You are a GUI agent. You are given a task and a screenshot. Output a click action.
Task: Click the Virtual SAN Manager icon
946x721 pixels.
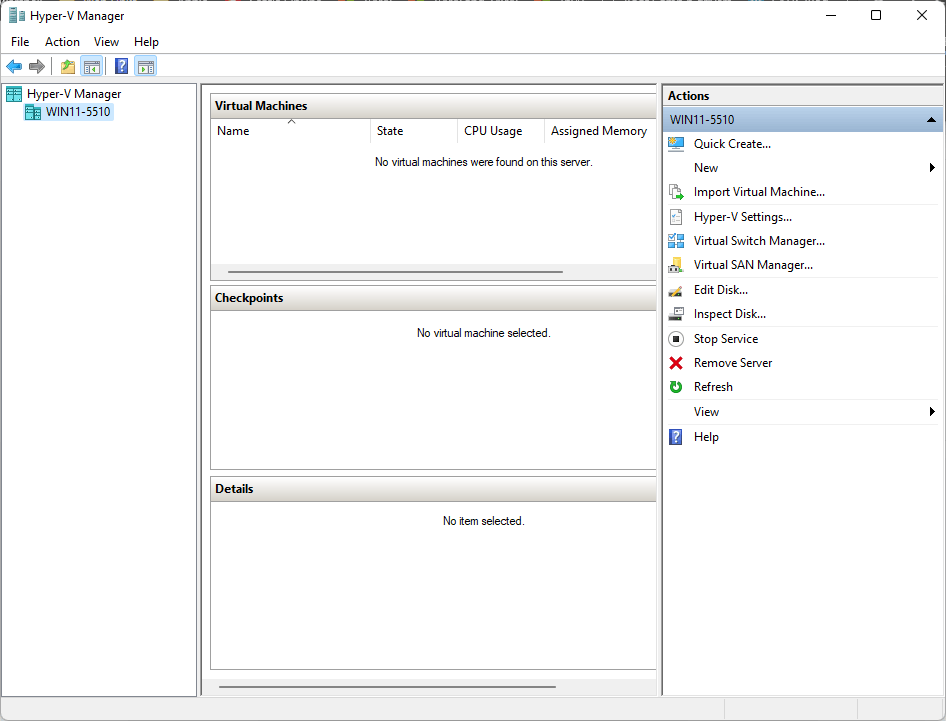676,265
